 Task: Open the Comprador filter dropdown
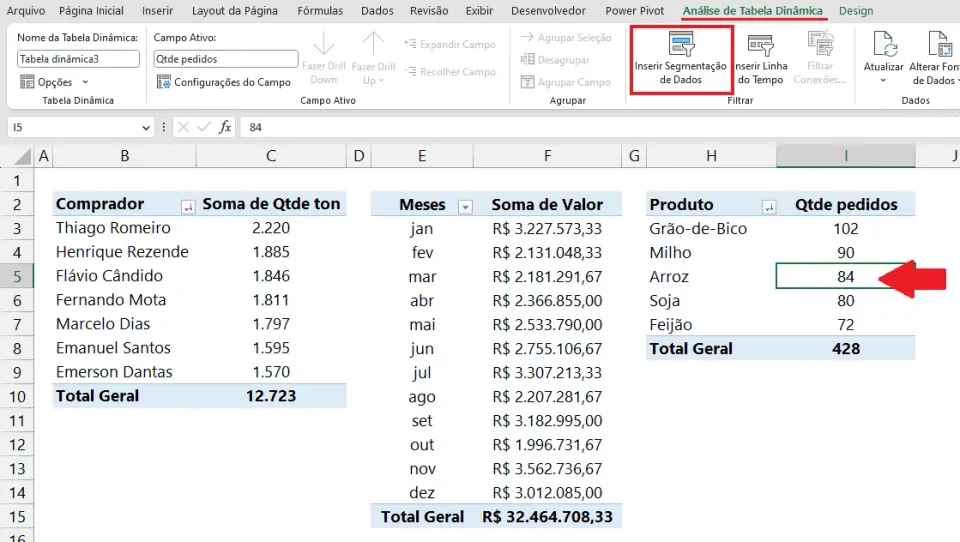[x=188, y=207]
